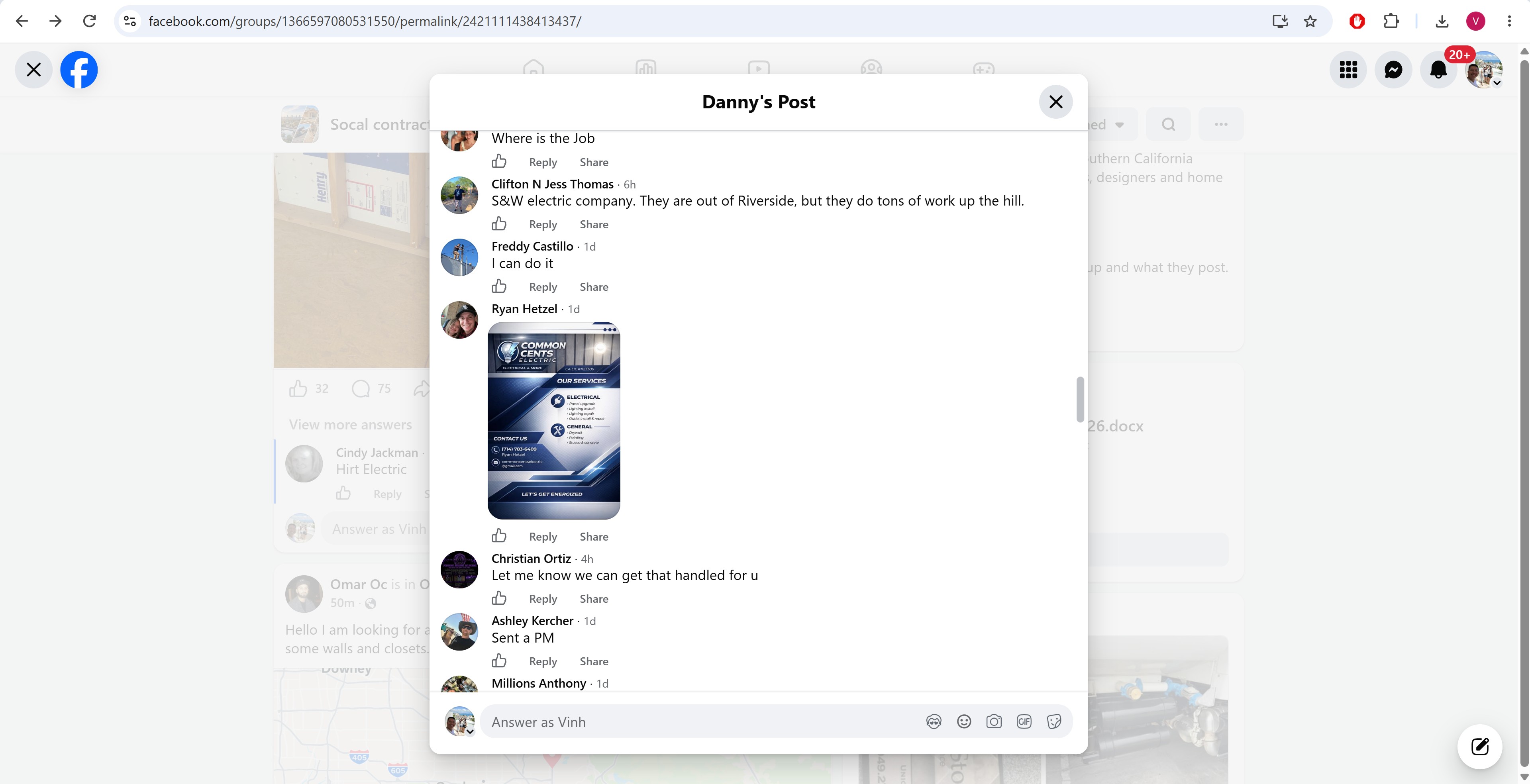Click Ashley Kercher's avatar
The image size is (1530, 784).
click(x=459, y=632)
